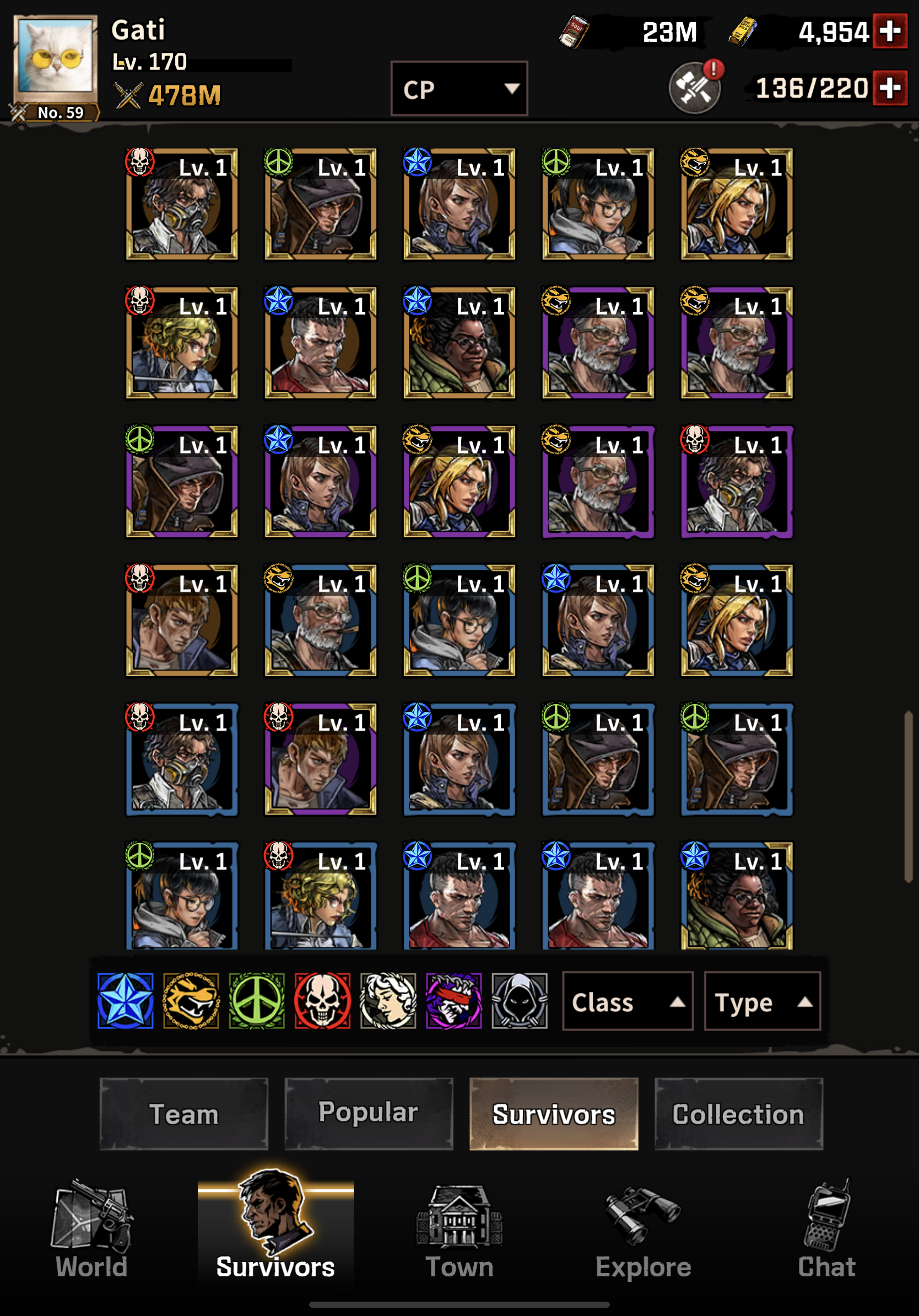Viewport: 919px width, 1316px height.
Task: Increase survivor capacity 136/220 with plus button
Action: pyautogui.click(x=890, y=88)
